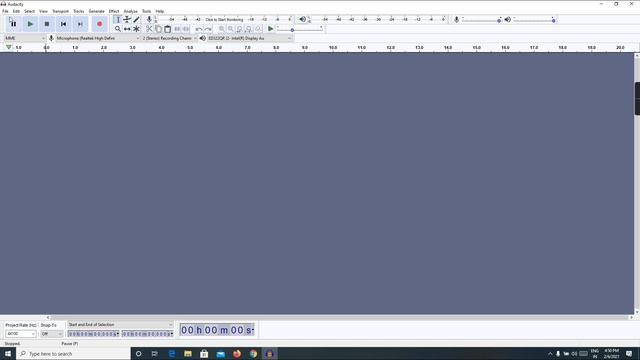The height and width of the screenshot is (360, 640).
Task: Open the View menu
Action: (43, 11)
